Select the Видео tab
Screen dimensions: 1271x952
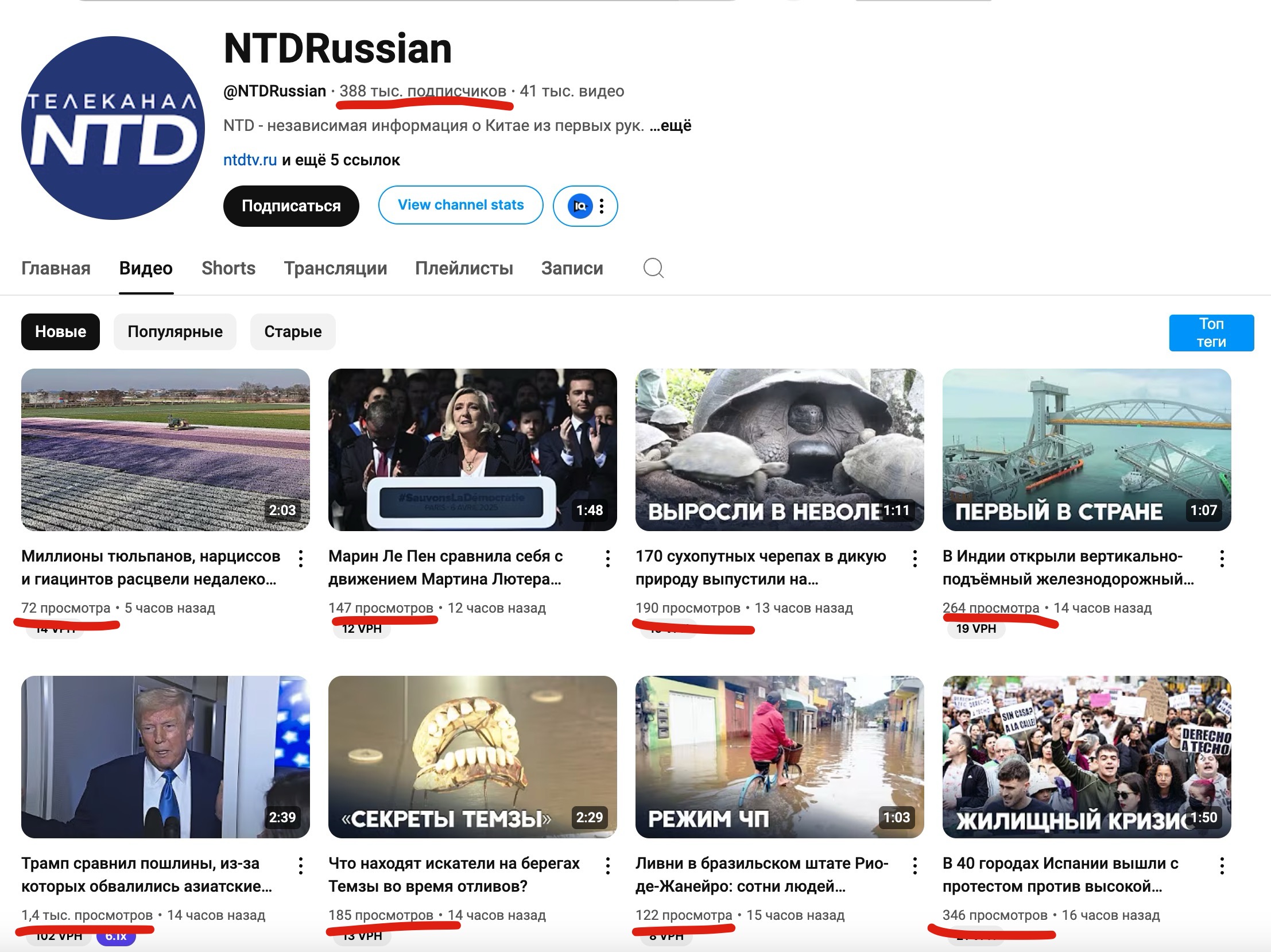coord(146,268)
